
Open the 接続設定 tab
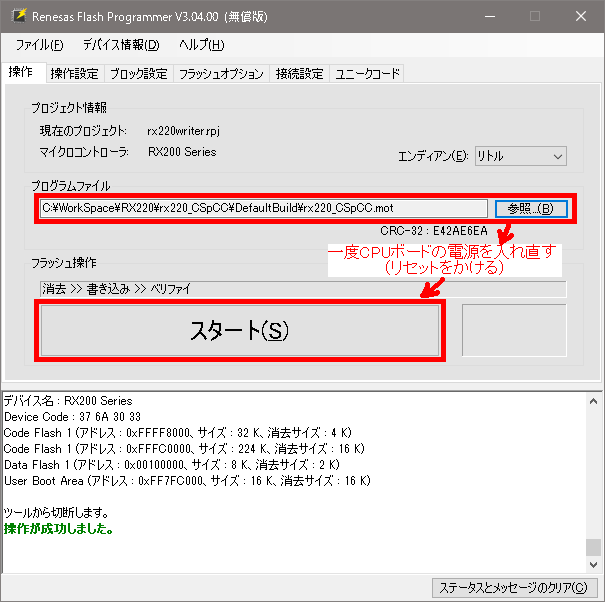pyautogui.click(x=299, y=73)
